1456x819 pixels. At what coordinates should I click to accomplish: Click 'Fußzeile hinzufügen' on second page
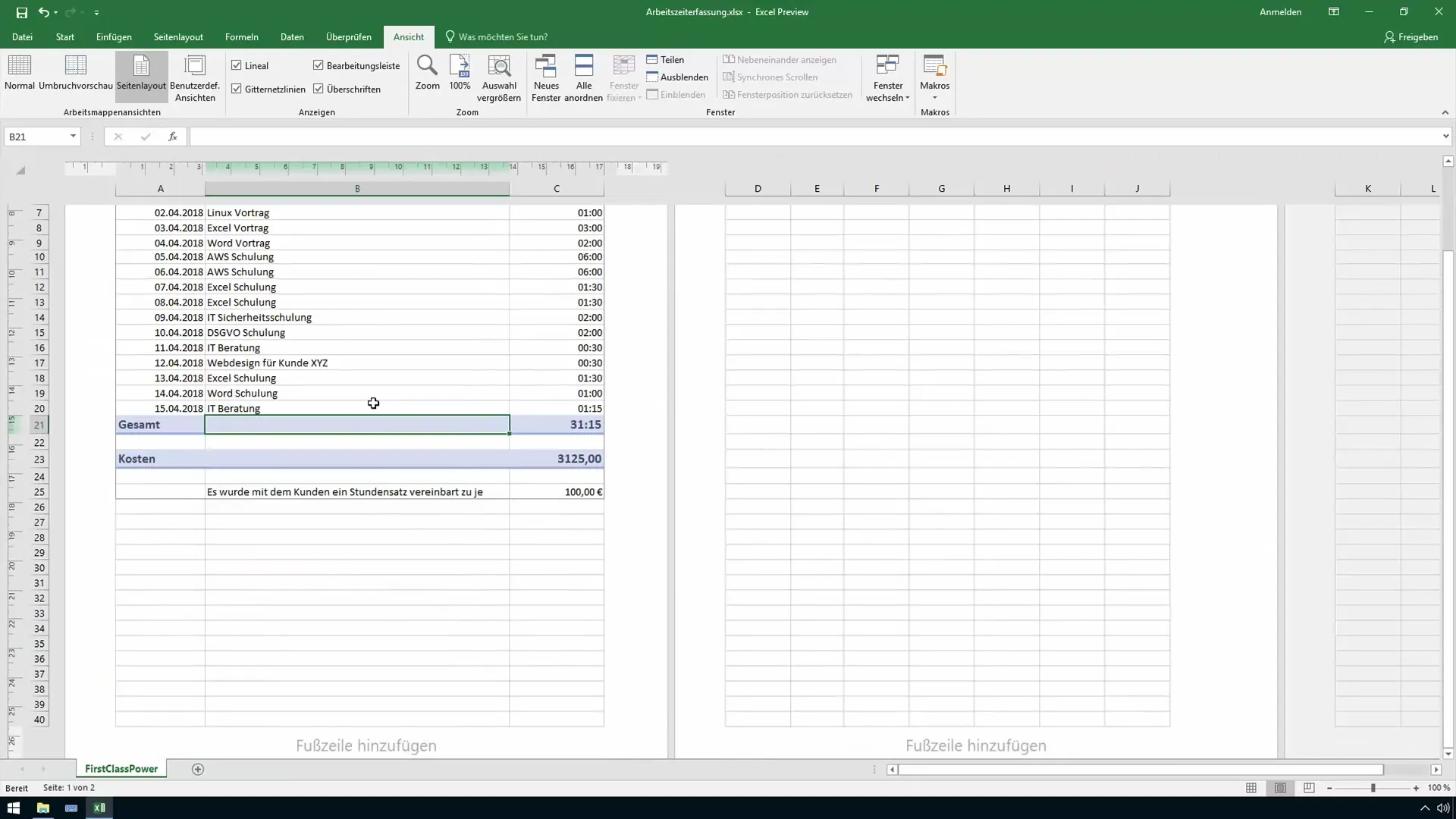click(976, 746)
